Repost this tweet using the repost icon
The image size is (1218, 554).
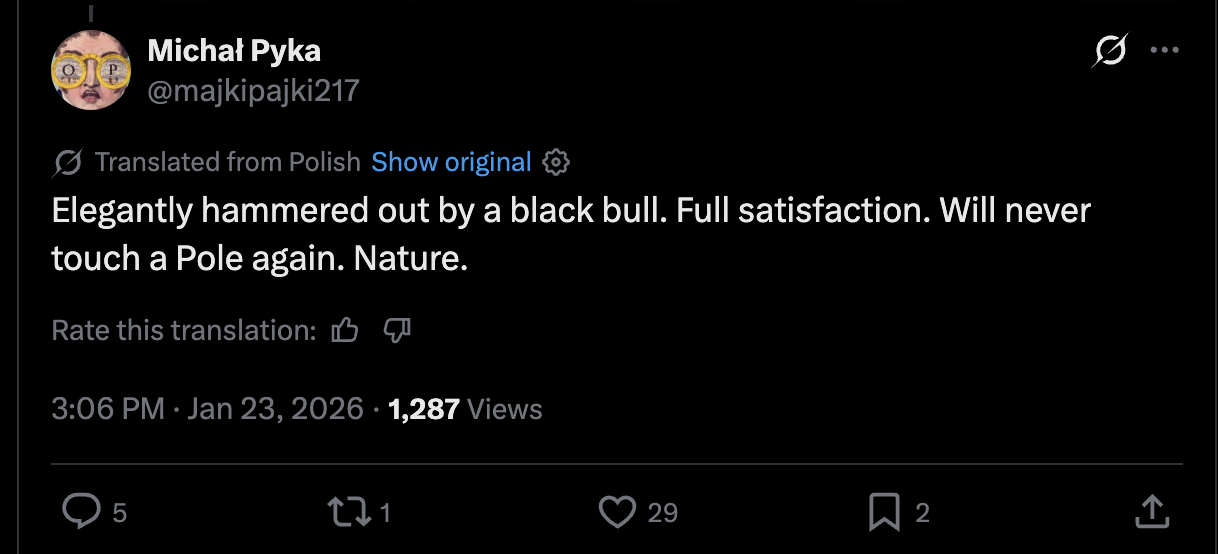tap(347, 513)
